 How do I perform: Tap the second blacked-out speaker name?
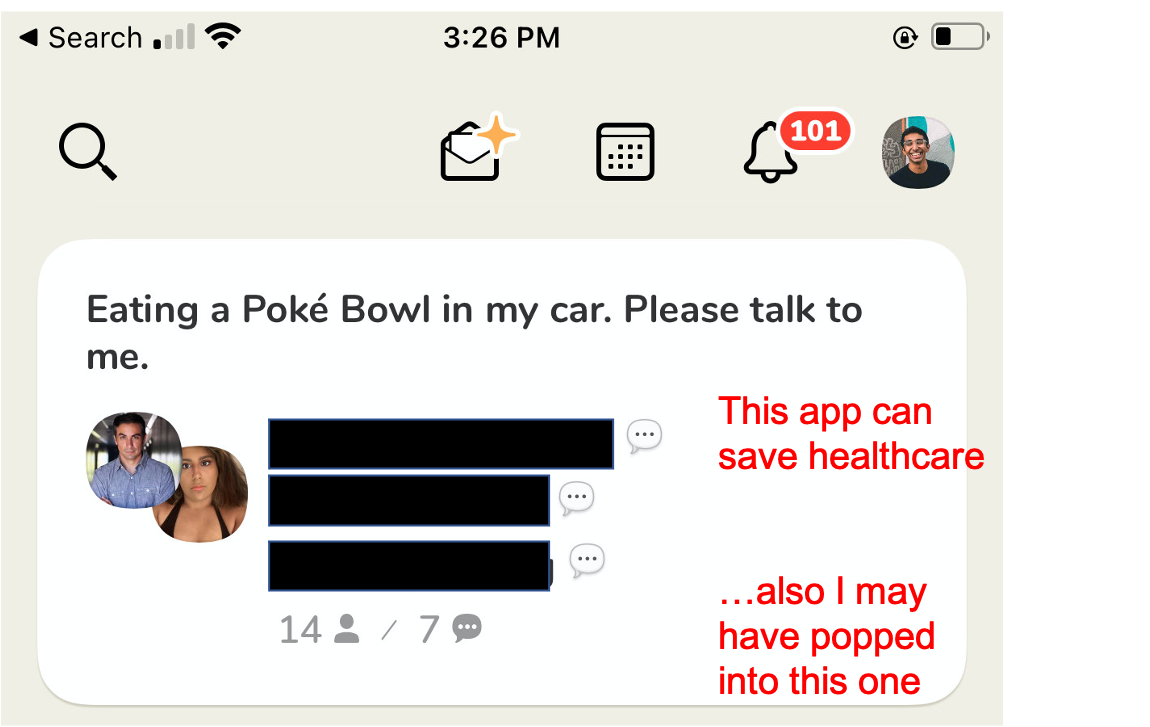[409, 500]
